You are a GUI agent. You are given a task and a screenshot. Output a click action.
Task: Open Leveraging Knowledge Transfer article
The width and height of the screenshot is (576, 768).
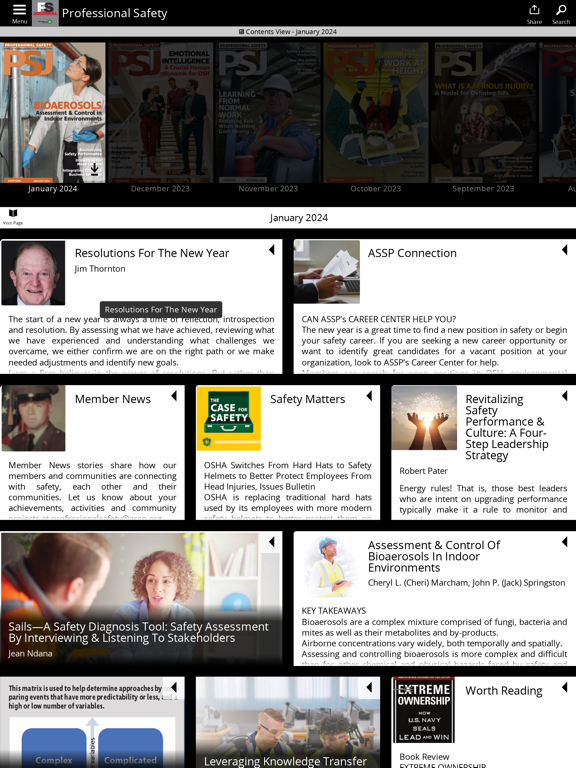point(285,761)
